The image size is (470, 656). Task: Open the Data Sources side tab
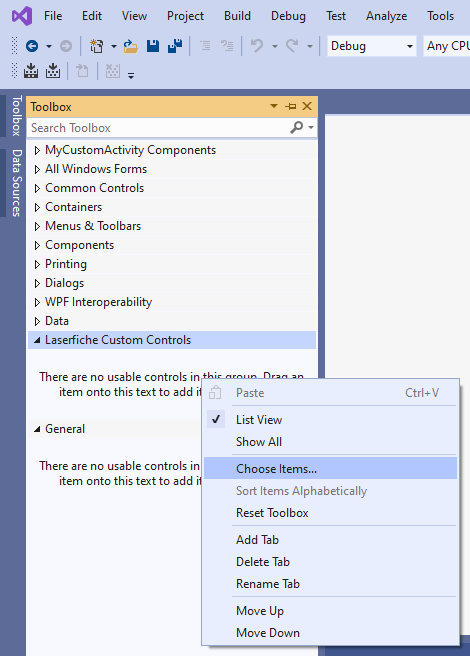pyautogui.click(x=16, y=182)
